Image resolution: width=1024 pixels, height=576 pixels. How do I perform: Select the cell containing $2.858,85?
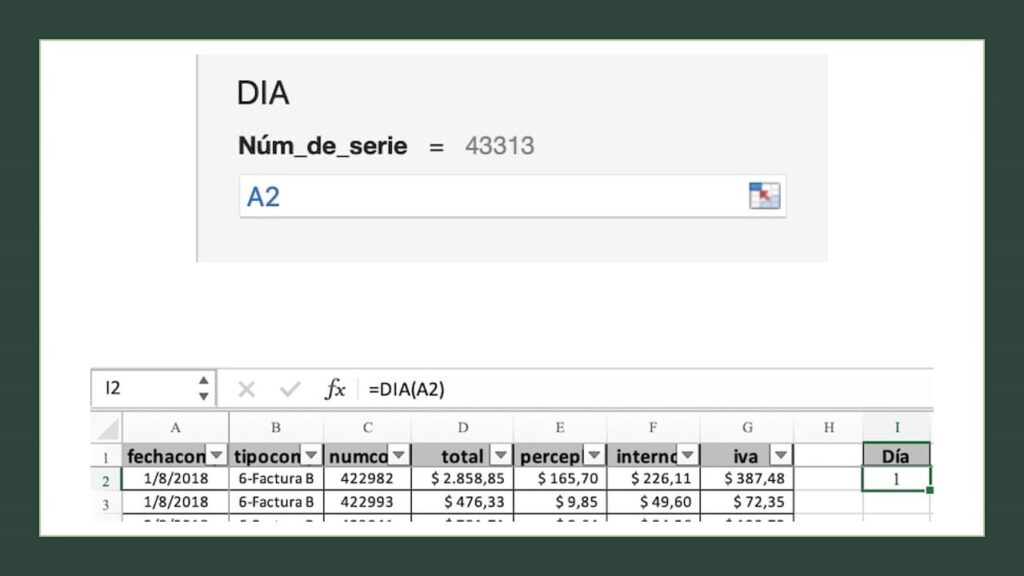point(462,478)
